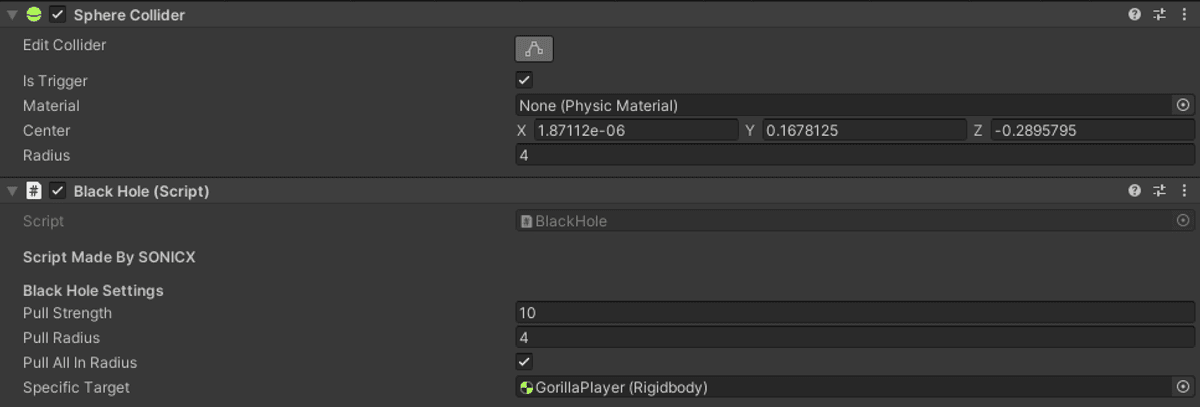
Task: Uncheck Pull All In Radius
Action: 524,362
